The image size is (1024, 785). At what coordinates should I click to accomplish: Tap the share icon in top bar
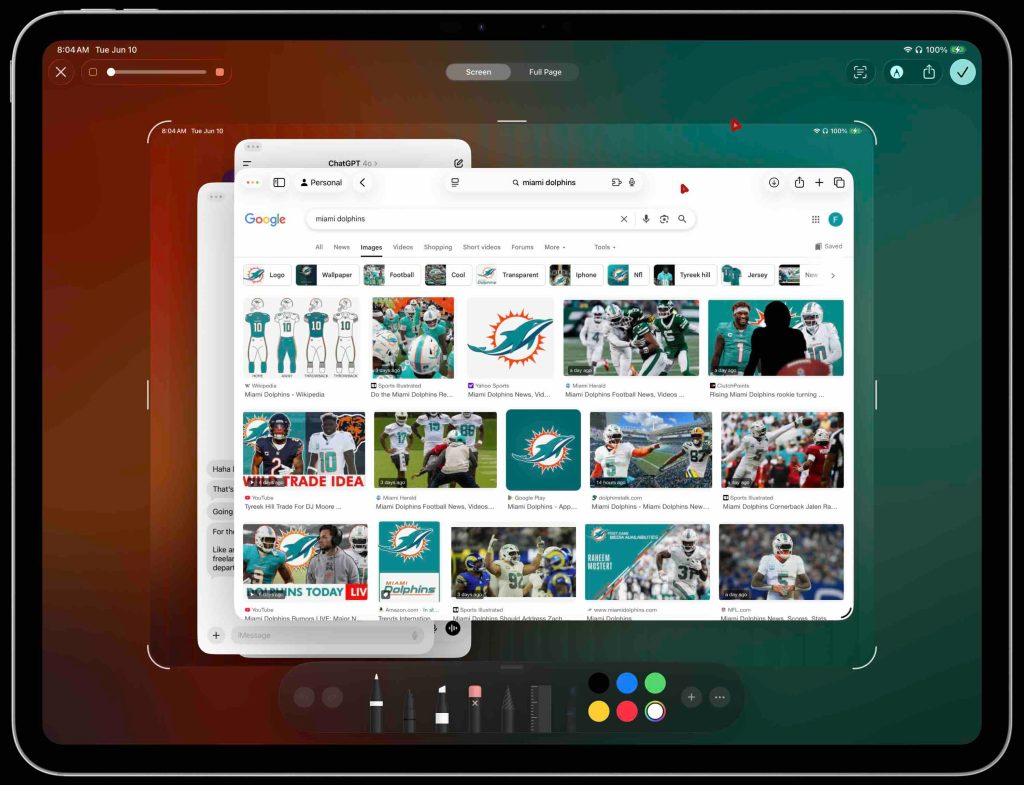tap(929, 72)
